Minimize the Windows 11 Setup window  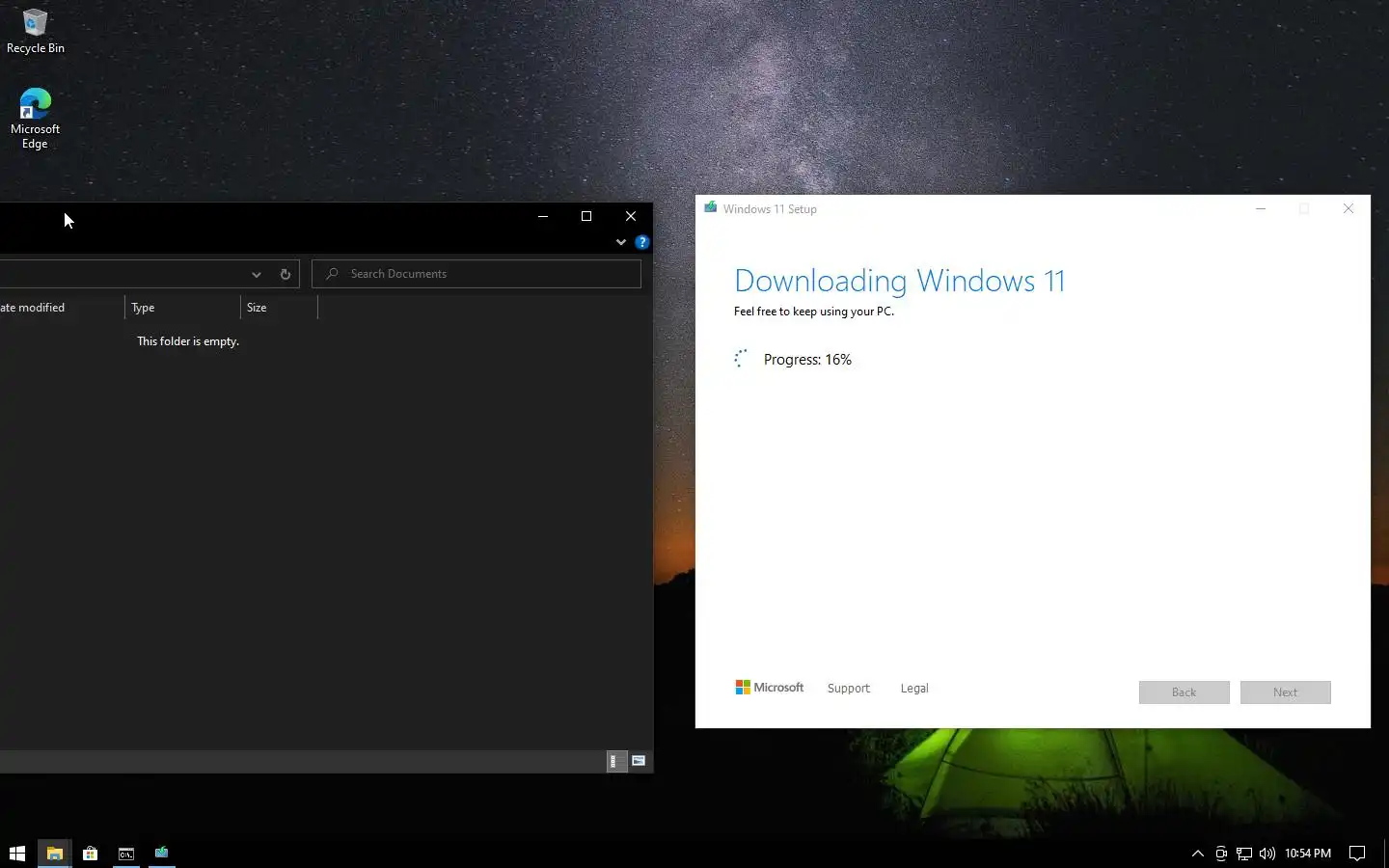[x=1261, y=208]
